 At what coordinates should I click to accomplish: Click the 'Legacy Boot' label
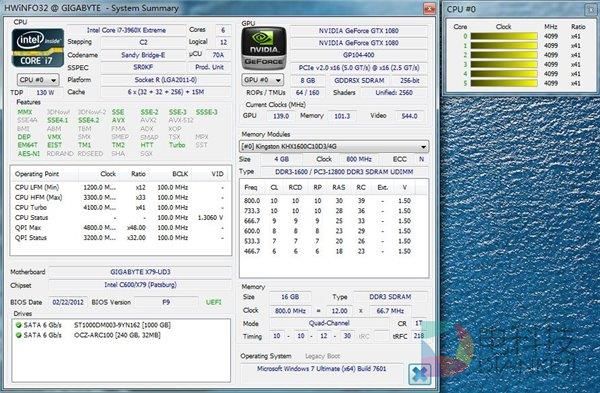[x=322, y=356]
